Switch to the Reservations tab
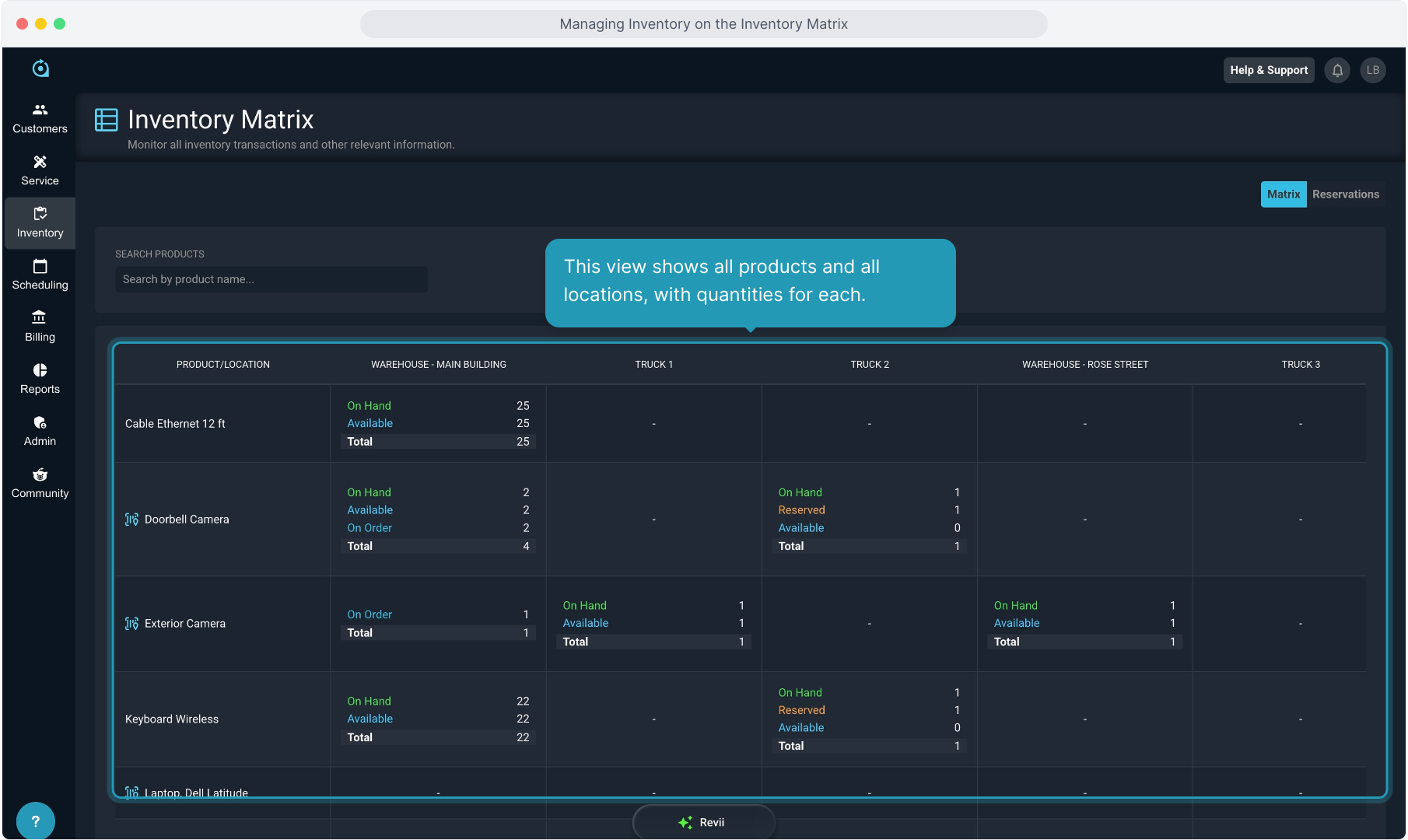The image size is (1408, 840). (x=1345, y=194)
